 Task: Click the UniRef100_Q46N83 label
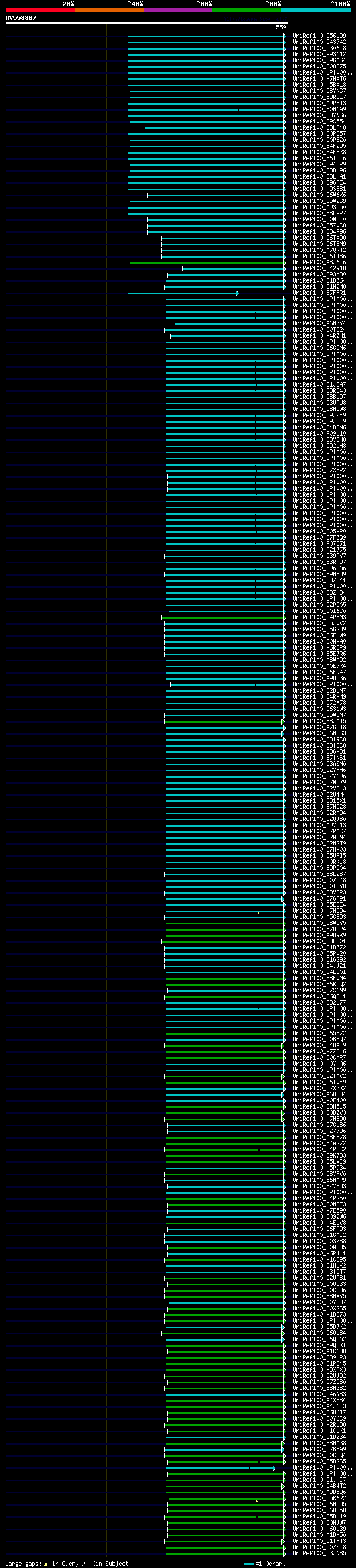pyautogui.click(x=319, y=1394)
